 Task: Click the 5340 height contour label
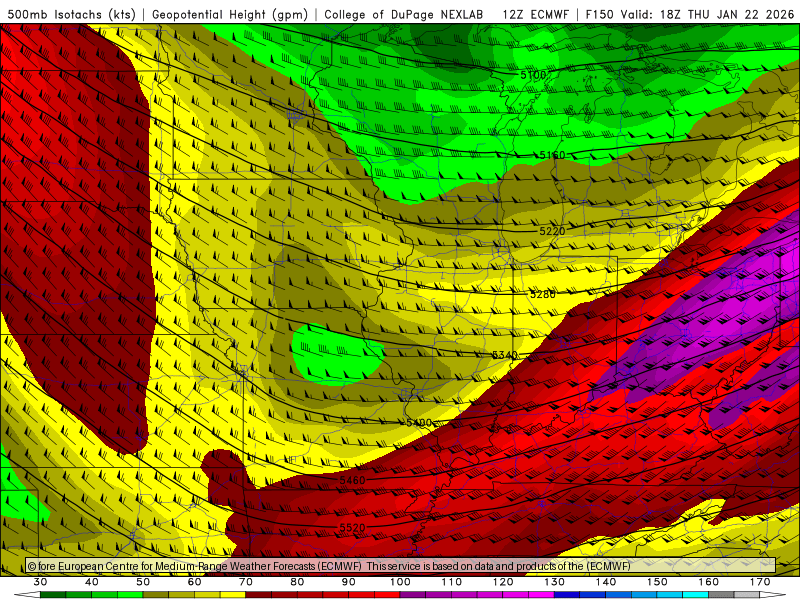coord(505,355)
